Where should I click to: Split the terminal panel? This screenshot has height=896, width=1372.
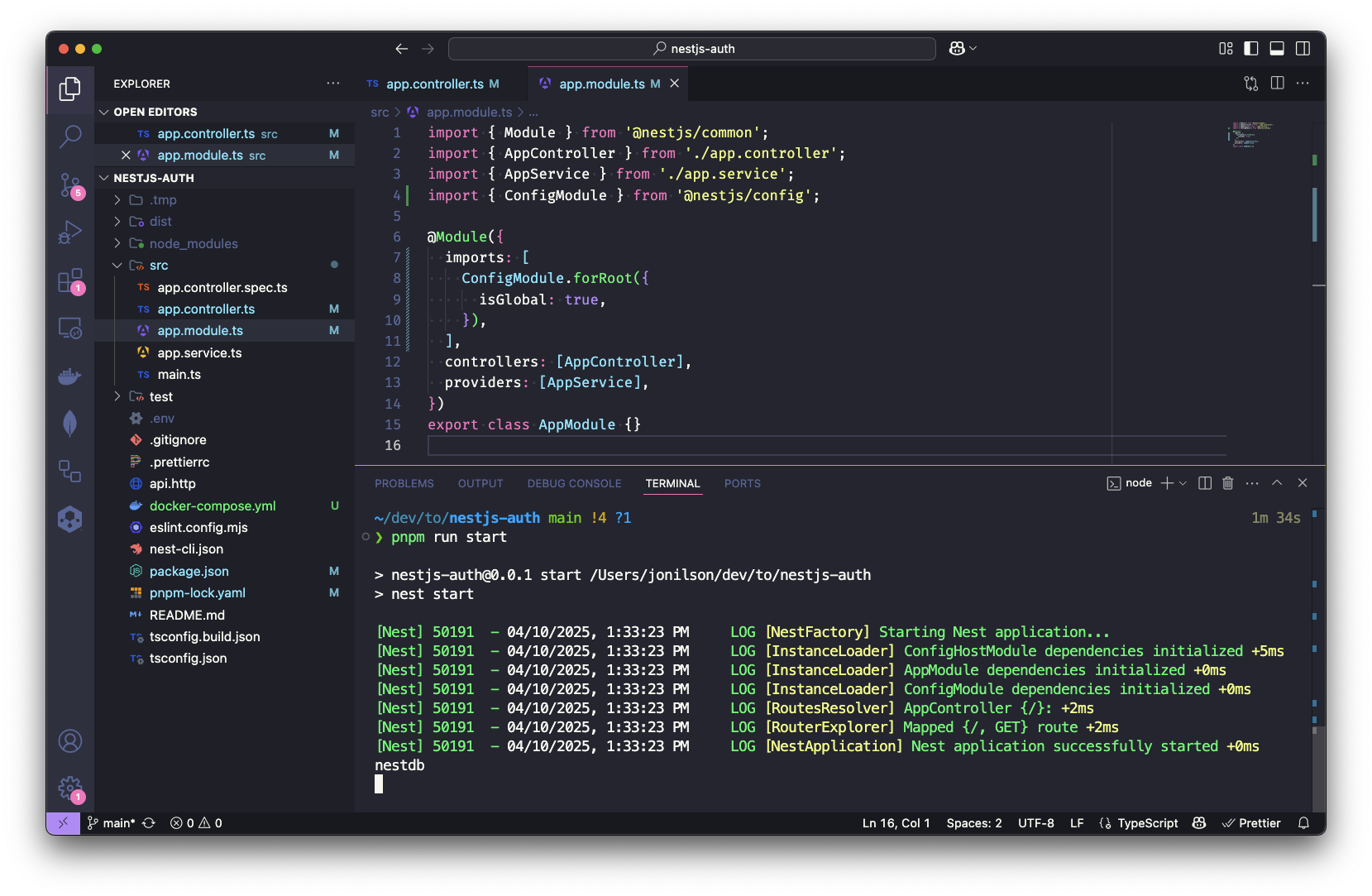tap(1205, 483)
